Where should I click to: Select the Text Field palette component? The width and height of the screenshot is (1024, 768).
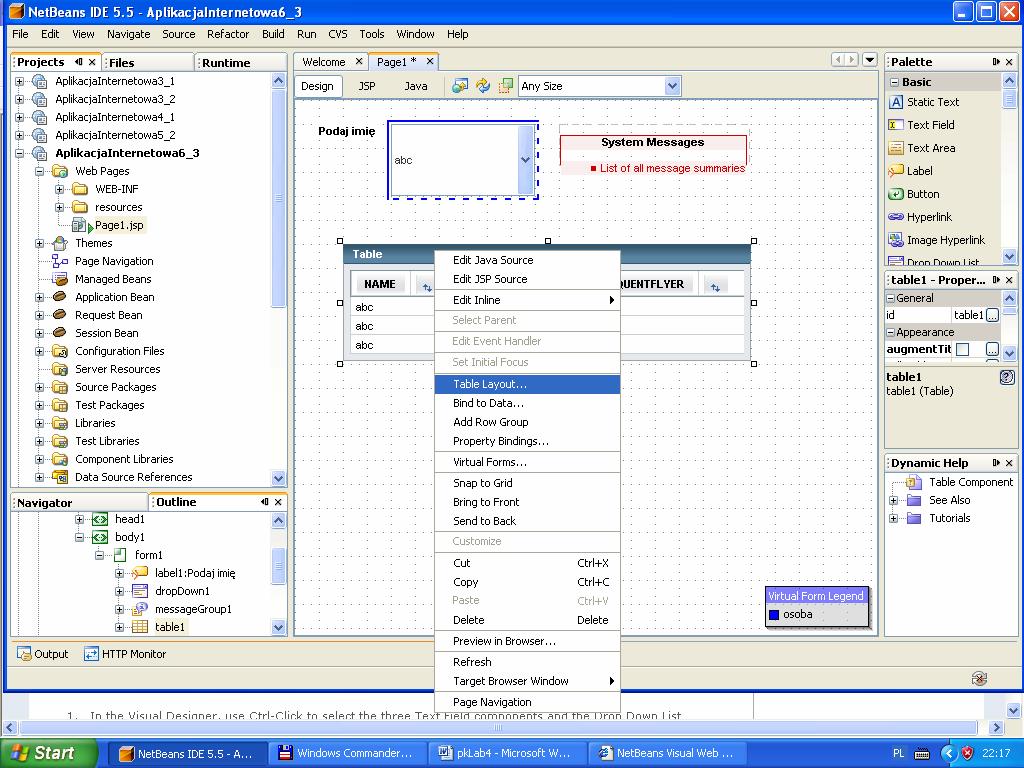(x=930, y=125)
